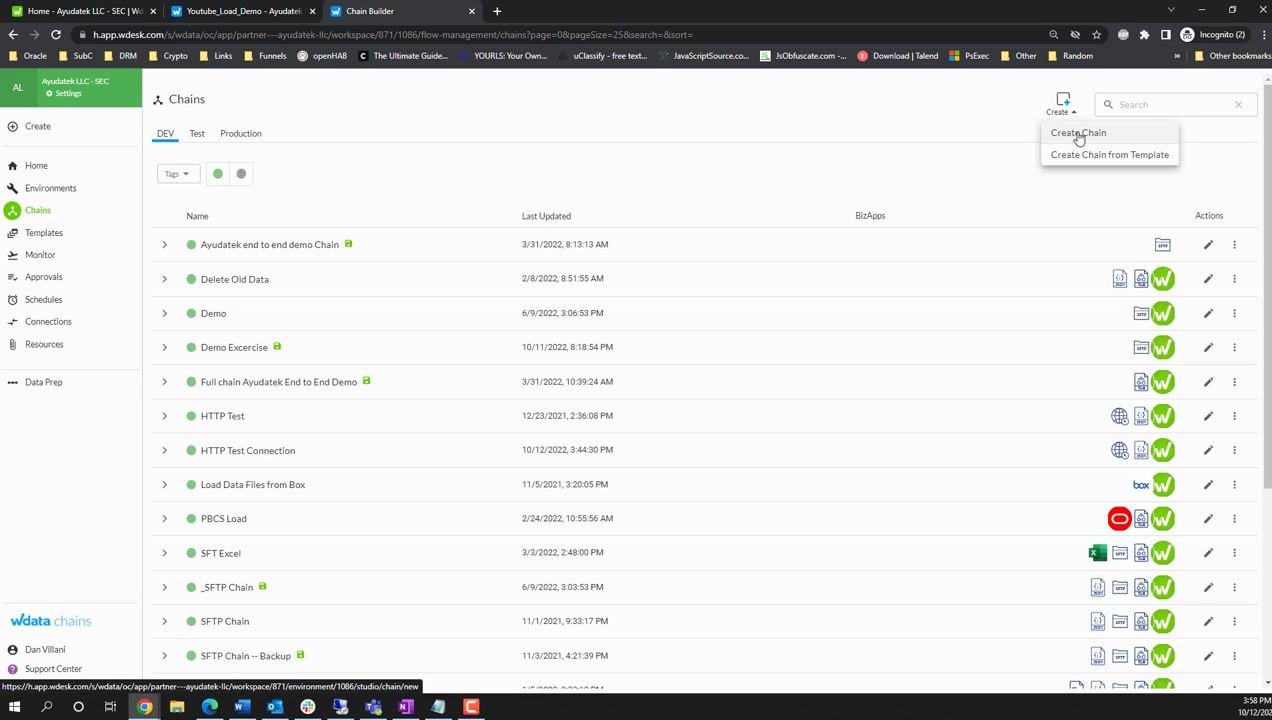This screenshot has height=720, width=1272.
Task: Edit the Delete Old Data chain
Action: pos(1208,279)
